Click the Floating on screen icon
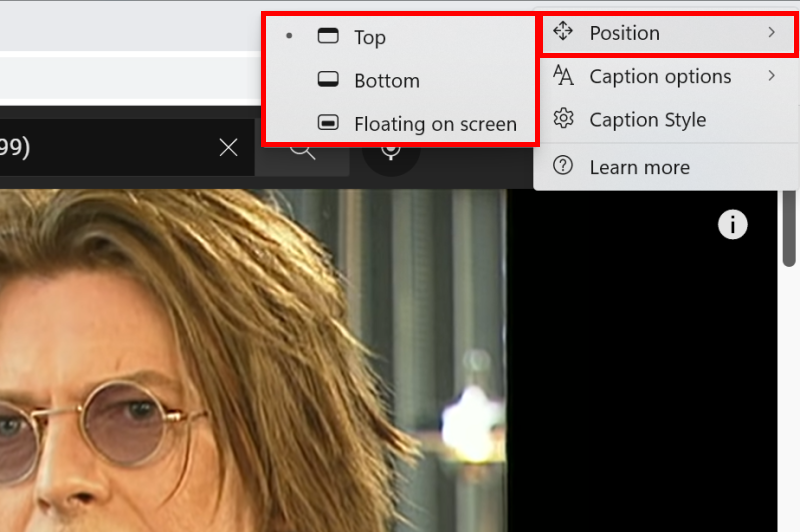 point(328,122)
